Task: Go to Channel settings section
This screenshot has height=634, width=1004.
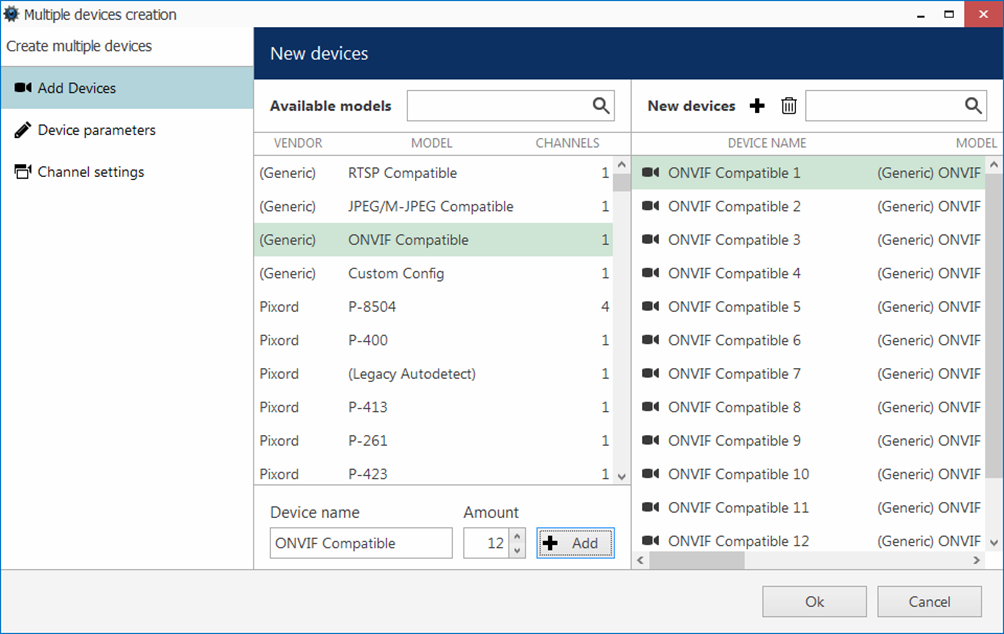Action: click(90, 172)
